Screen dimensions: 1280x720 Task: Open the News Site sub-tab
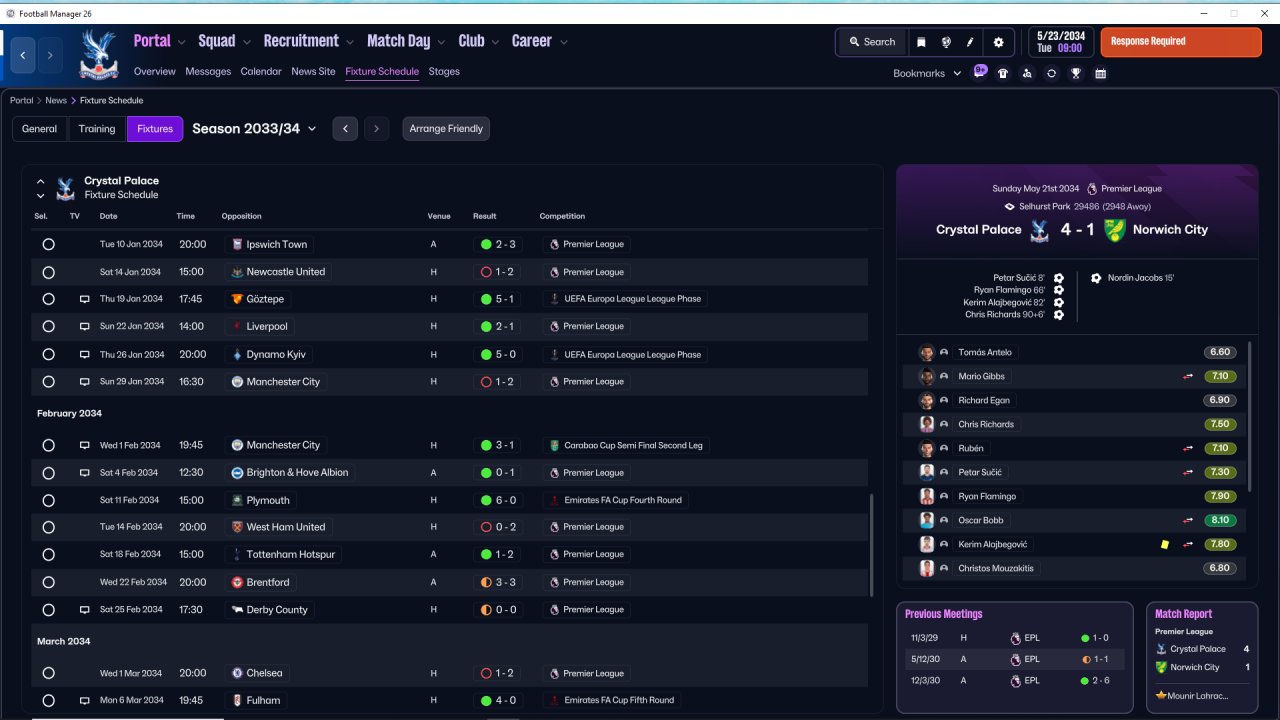click(313, 72)
